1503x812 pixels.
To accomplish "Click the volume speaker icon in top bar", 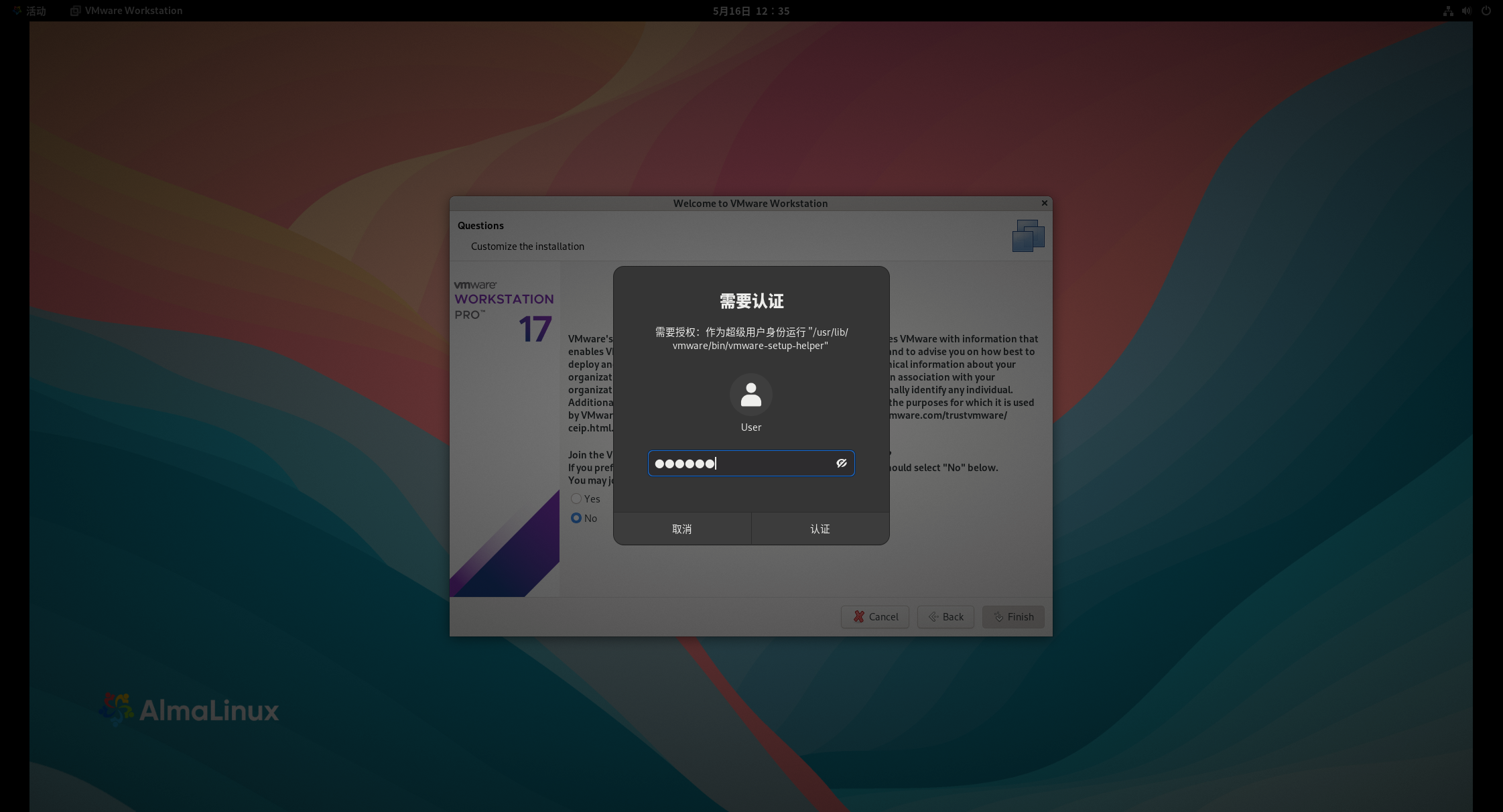I will (x=1467, y=11).
